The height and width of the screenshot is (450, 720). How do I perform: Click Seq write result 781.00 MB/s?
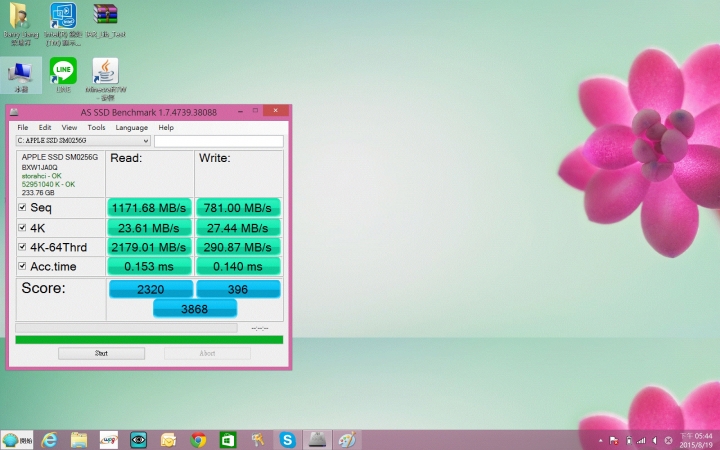click(238, 208)
